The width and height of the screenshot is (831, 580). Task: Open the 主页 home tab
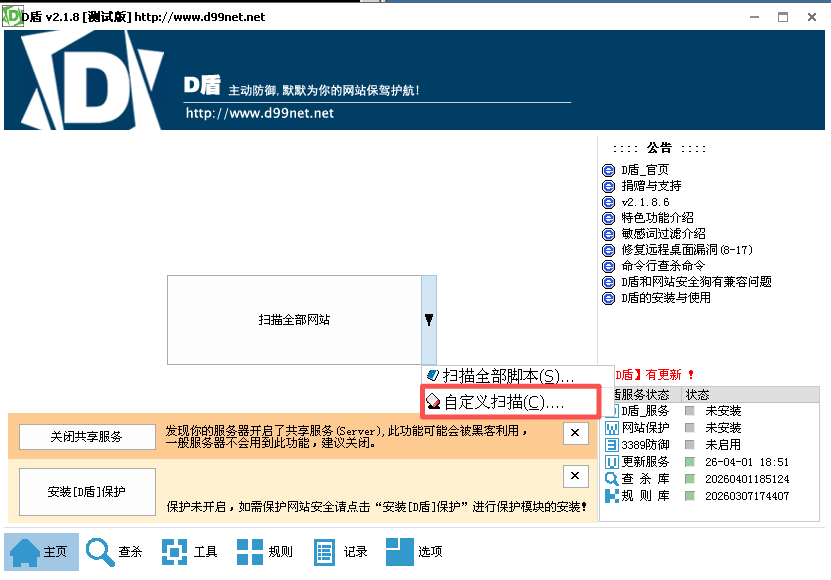[x=41, y=552]
